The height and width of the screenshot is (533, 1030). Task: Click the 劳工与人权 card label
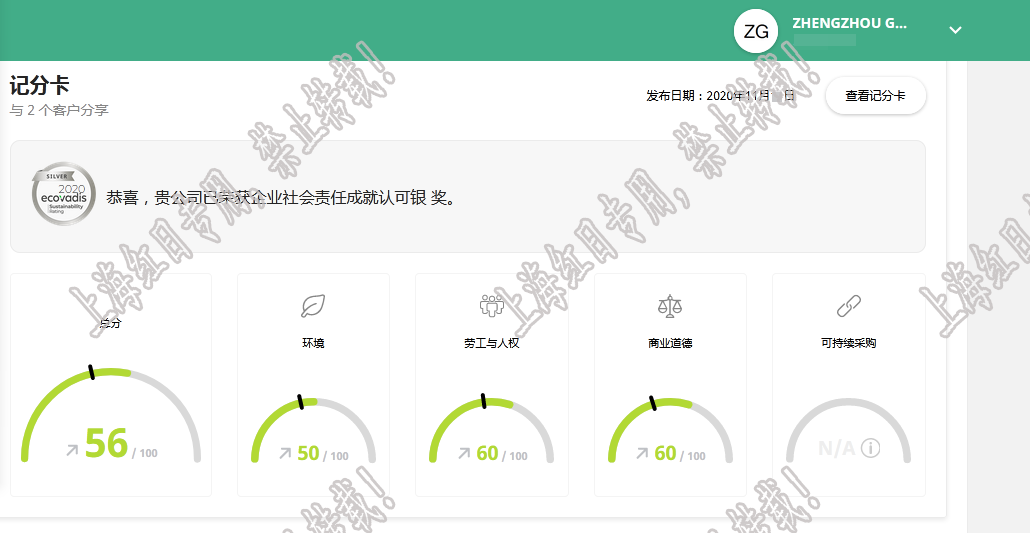point(492,343)
